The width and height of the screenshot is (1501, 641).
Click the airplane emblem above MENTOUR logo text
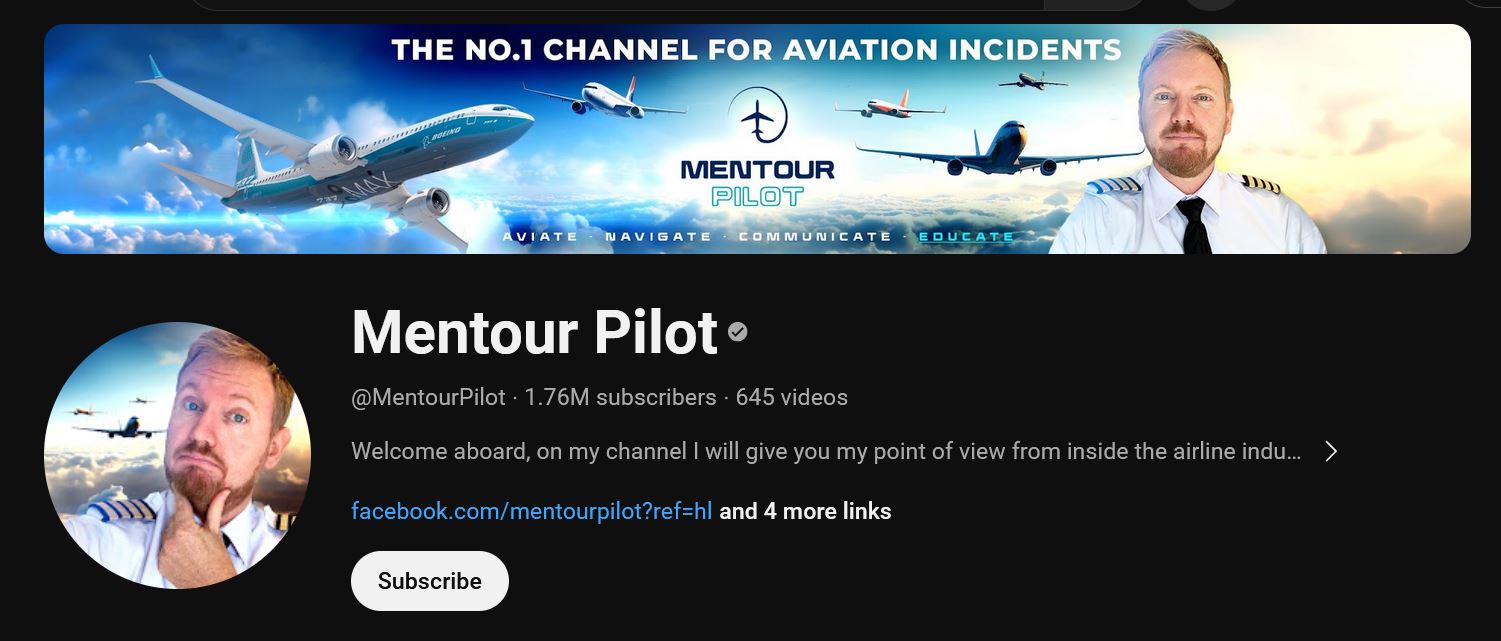[x=757, y=117]
